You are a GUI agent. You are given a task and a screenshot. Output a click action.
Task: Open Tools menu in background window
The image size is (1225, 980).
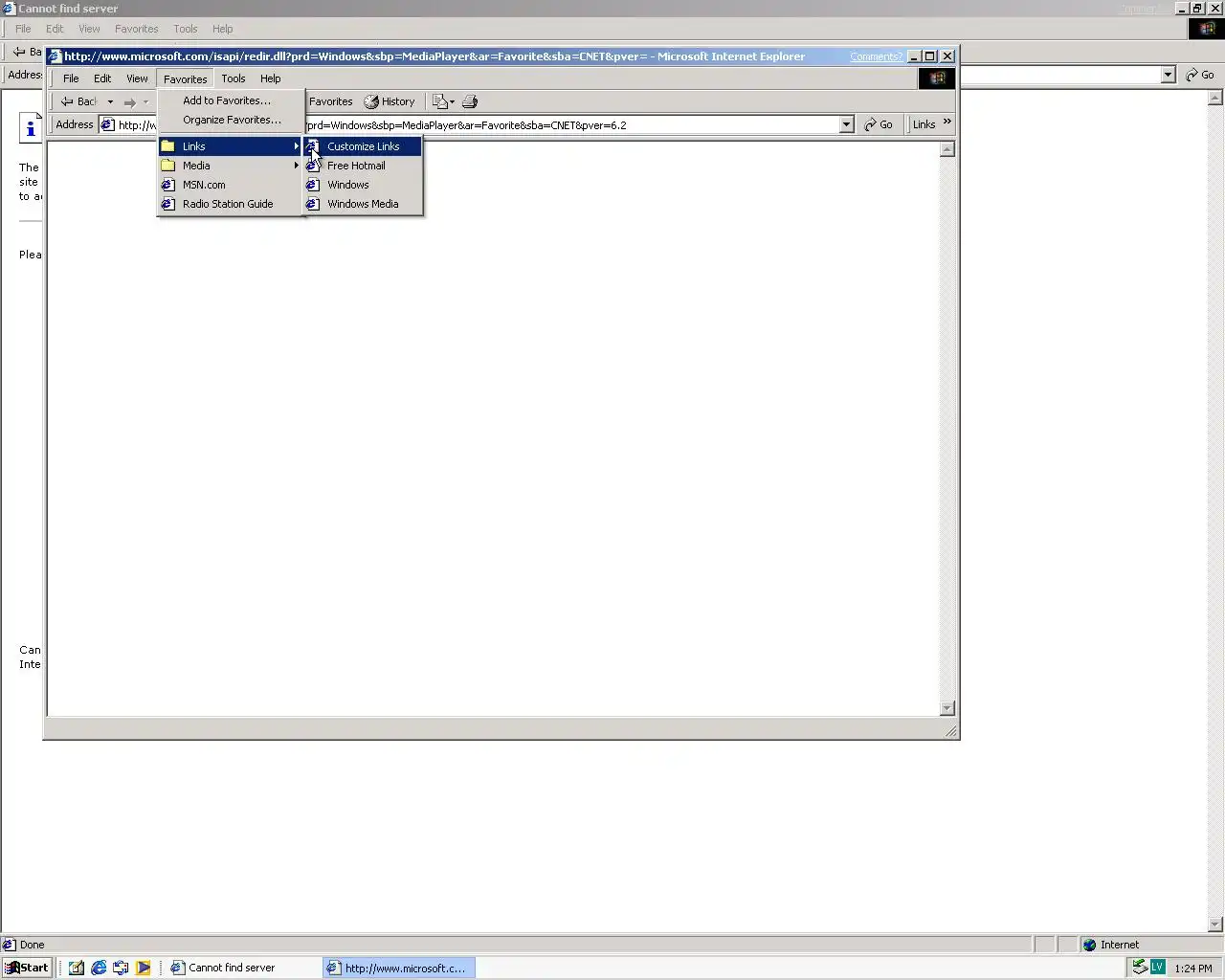coord(186,29)
